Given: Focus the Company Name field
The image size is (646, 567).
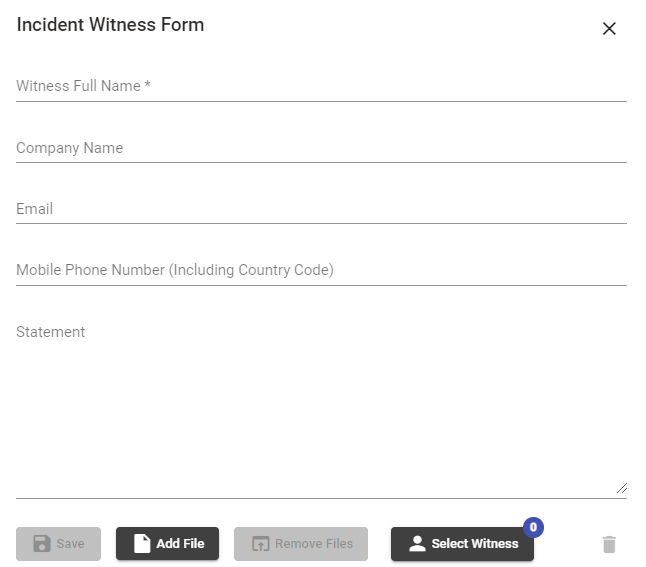Looking at the screenshot, I should [321, 148].
